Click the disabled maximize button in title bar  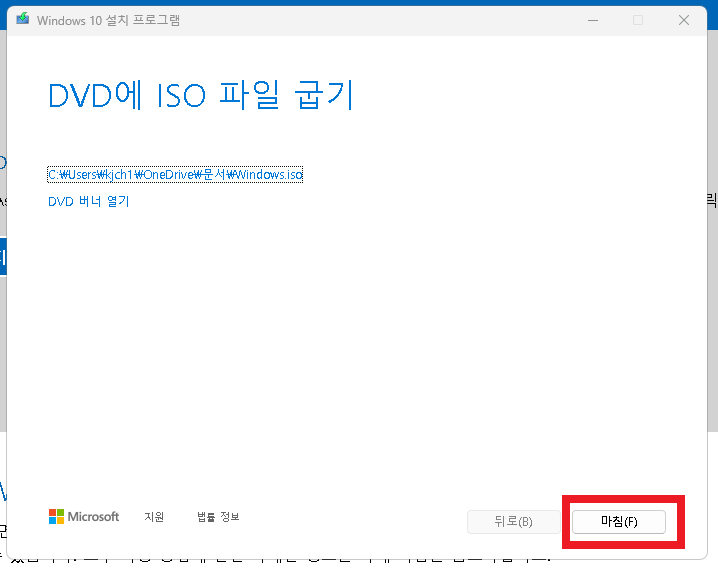[x=638, y=20]
